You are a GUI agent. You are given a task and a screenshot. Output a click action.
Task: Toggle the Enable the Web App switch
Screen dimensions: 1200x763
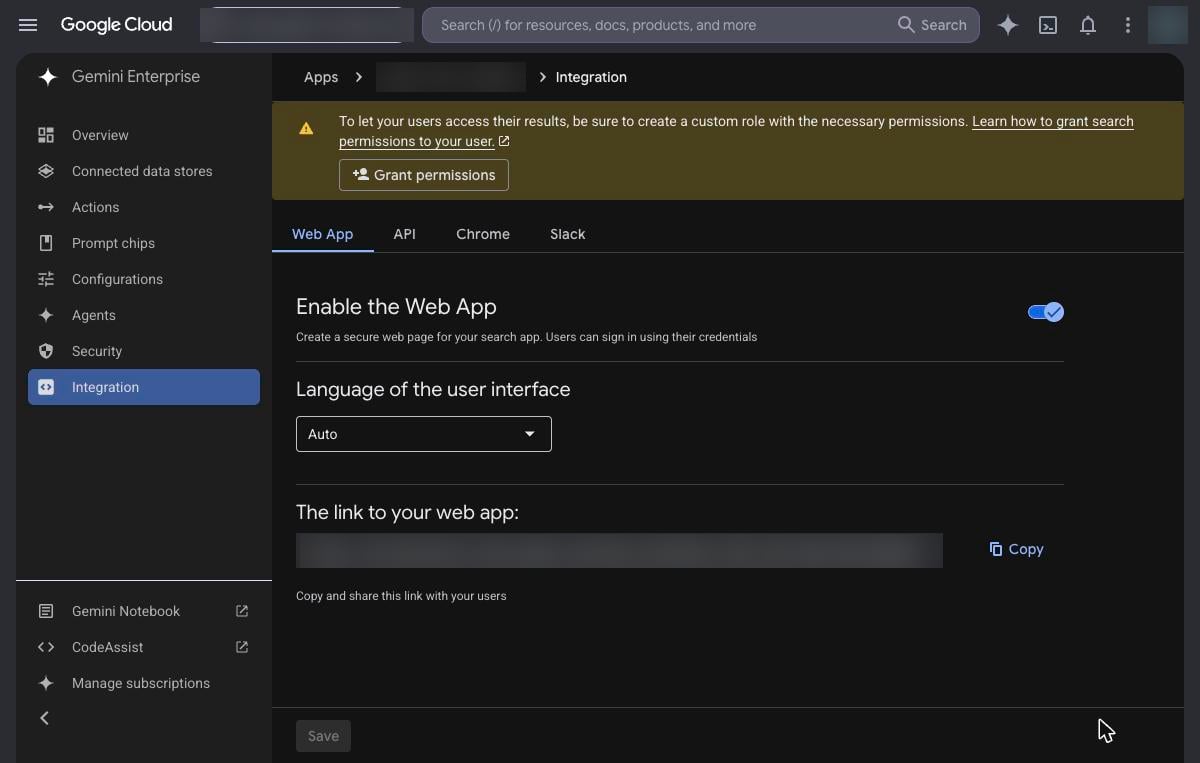point(1046,312)
